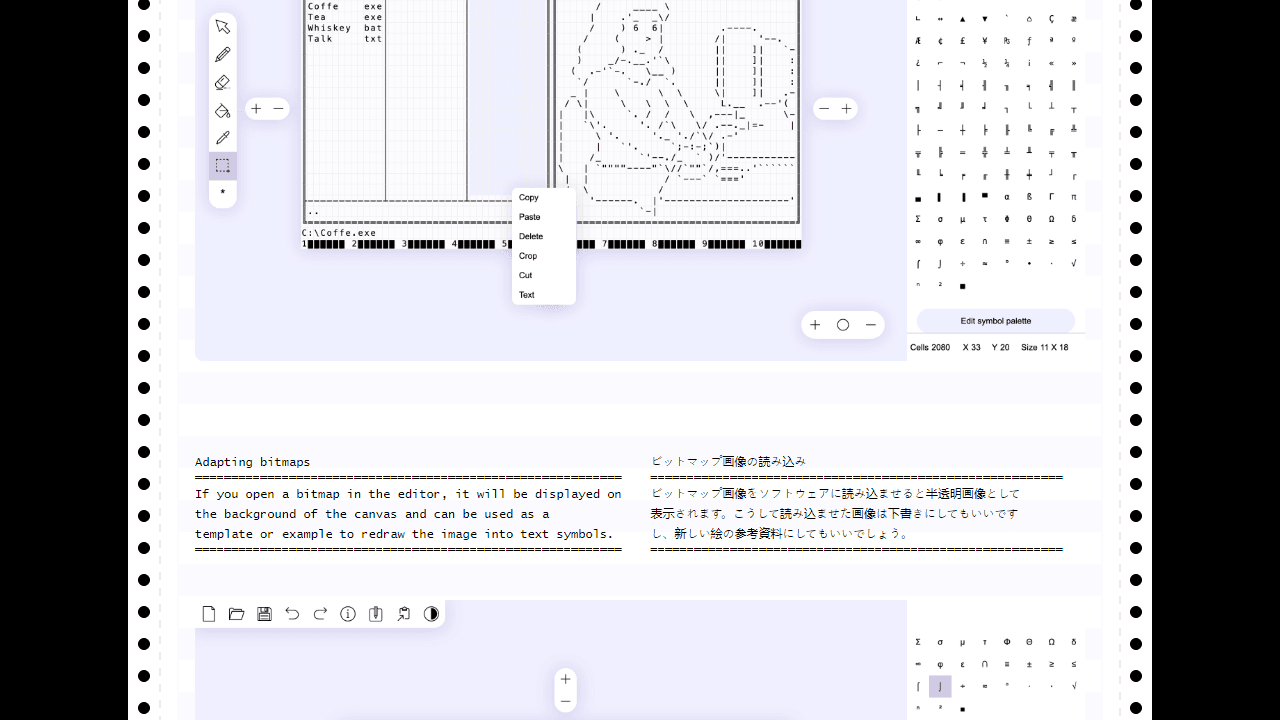Pick the » right guillemet symbol
This screenshot has height=720, width=1280.
[x=1074, y=63]
